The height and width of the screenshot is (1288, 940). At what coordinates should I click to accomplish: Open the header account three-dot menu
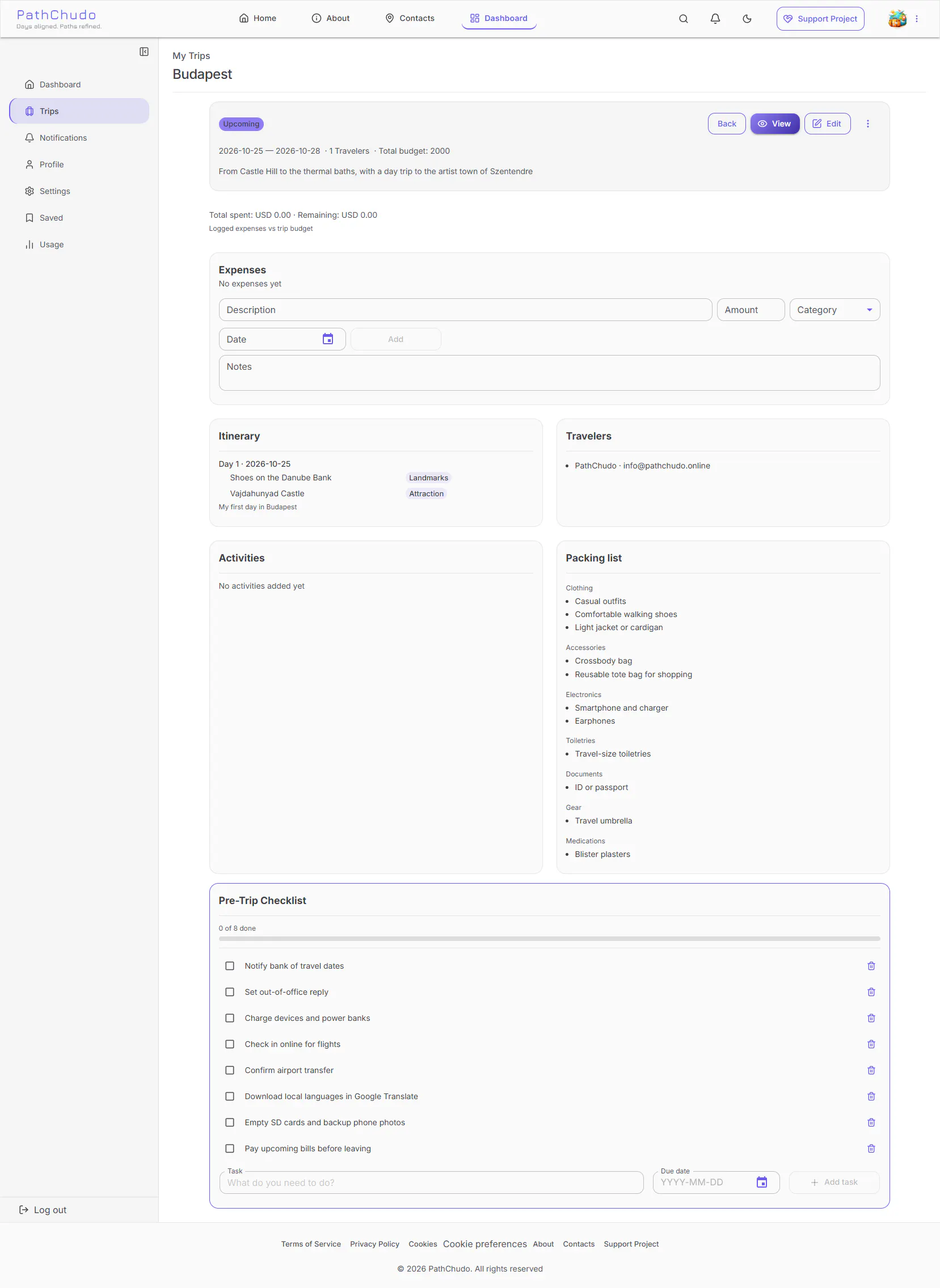click(917, 19)
